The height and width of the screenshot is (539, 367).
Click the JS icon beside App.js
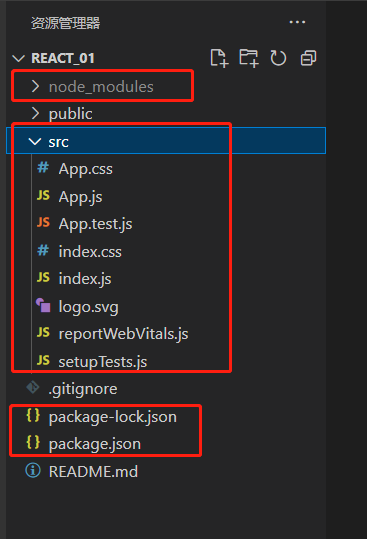pyautogui.click(x=43, y=195)
